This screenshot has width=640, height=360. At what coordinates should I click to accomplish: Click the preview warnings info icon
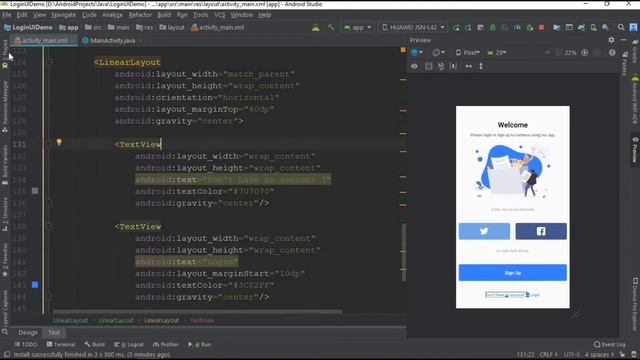pos(612,53)
